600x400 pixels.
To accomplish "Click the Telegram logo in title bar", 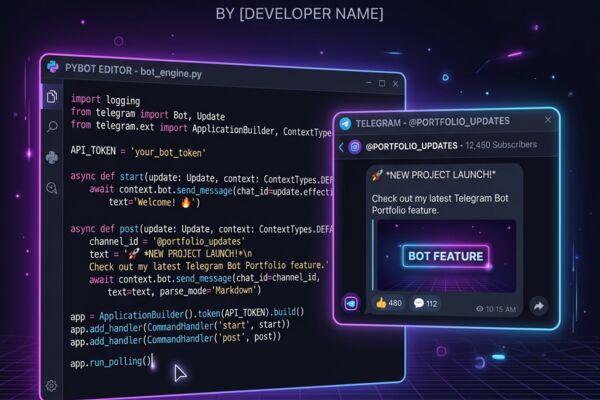I will [x=346, y=124].
